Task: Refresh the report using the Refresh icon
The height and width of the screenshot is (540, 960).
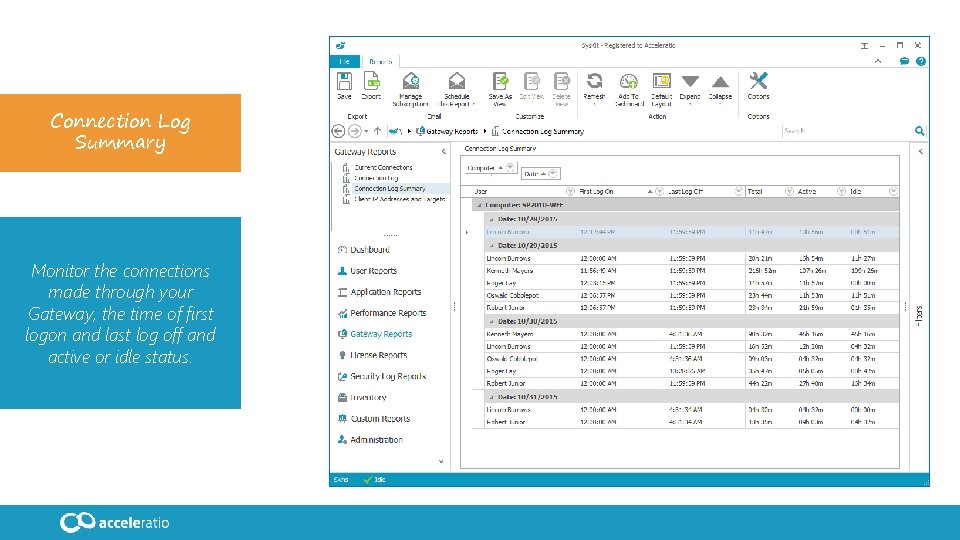Action: coord(594,81)
